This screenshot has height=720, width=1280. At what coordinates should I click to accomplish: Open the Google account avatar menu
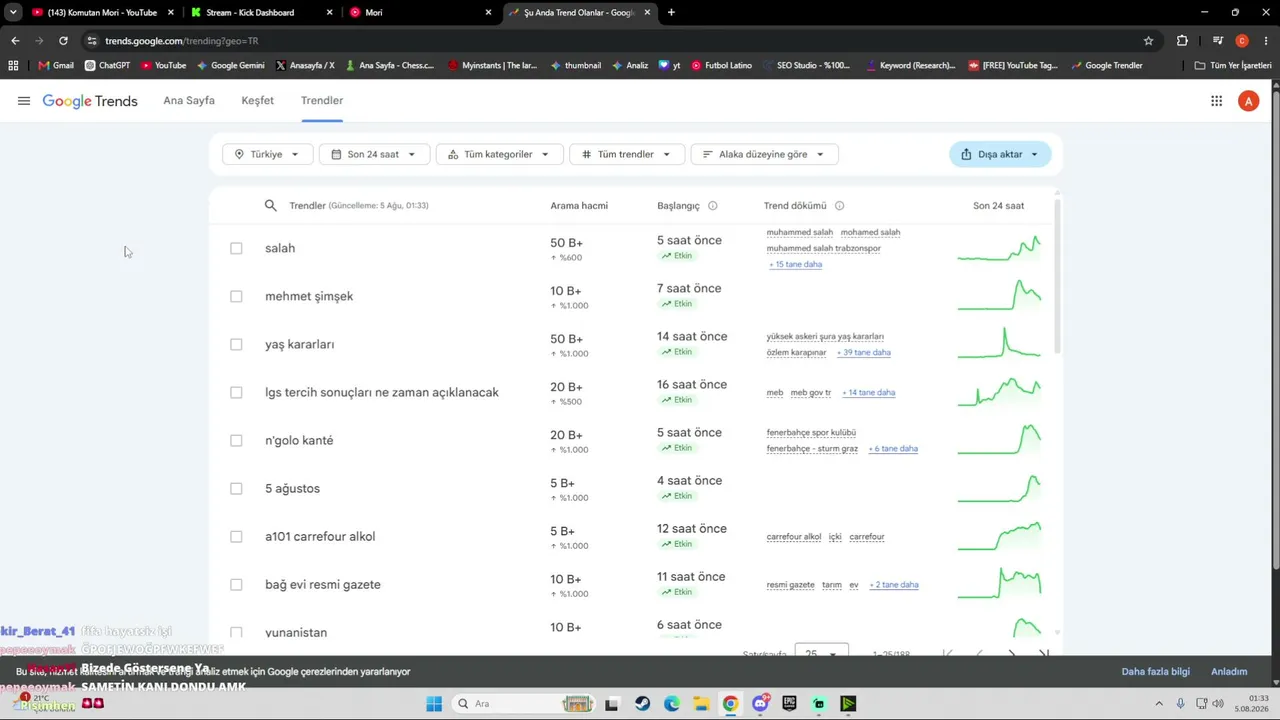point(1248,101)
